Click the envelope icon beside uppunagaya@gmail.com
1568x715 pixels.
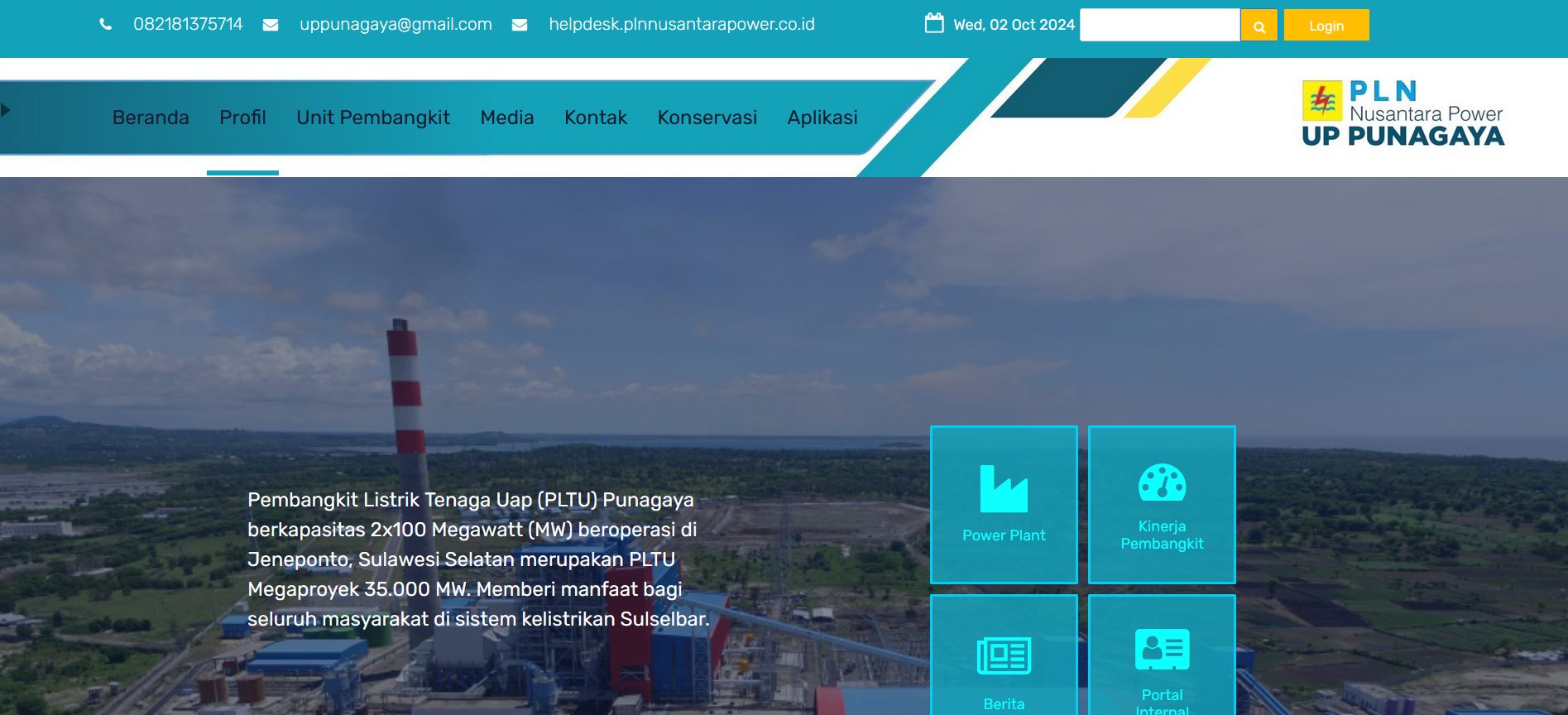tap(271, 25)
